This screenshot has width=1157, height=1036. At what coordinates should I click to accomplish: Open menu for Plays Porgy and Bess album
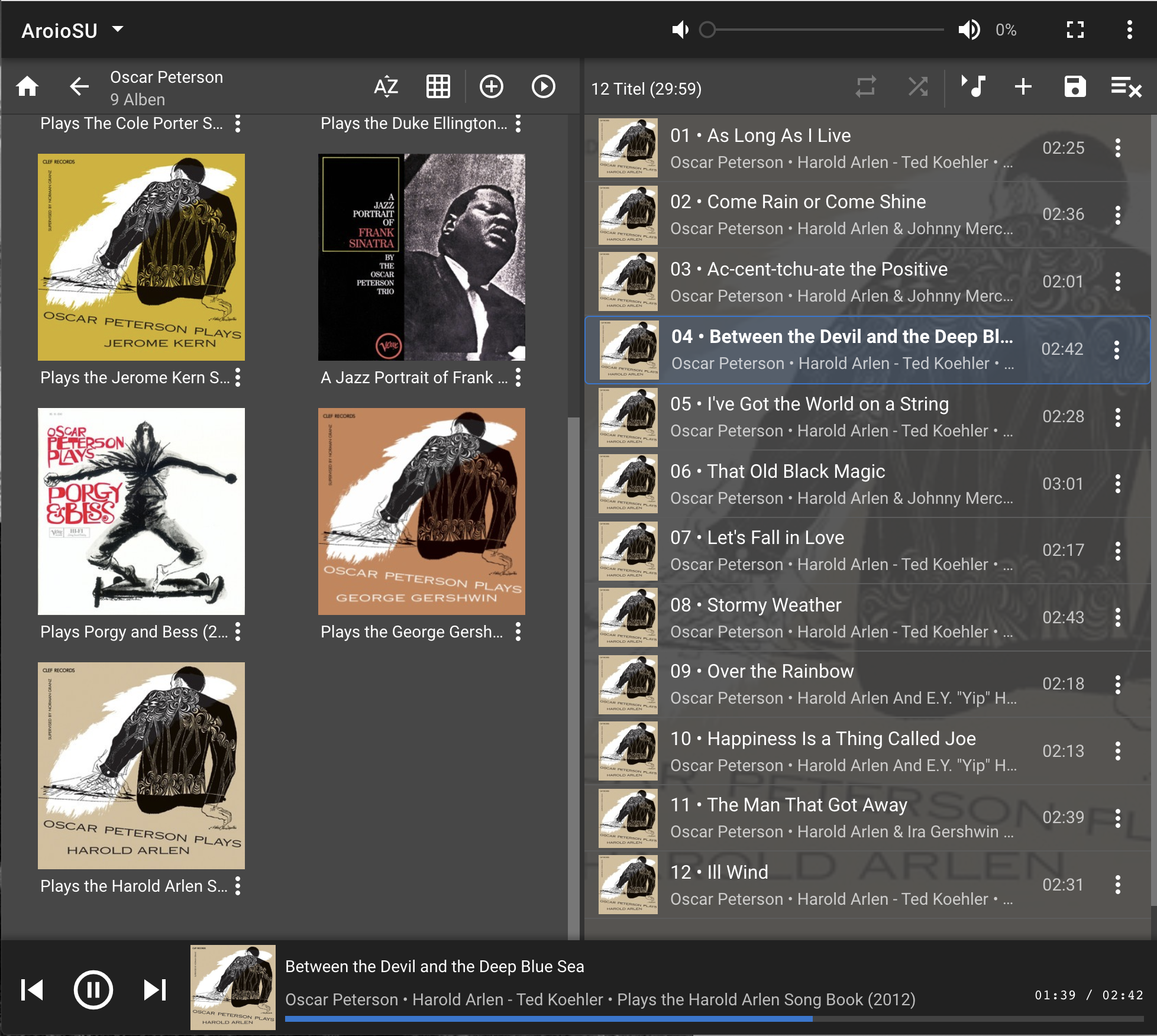[238, 632]
